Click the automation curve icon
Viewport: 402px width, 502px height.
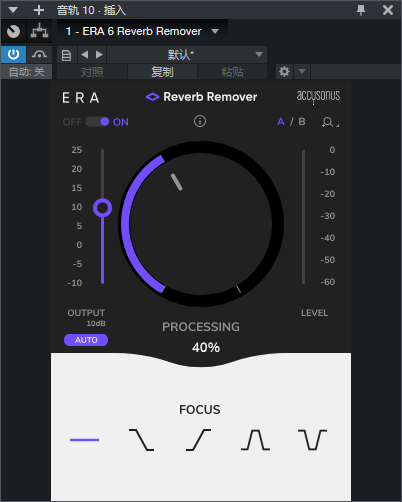click(39, 54)
